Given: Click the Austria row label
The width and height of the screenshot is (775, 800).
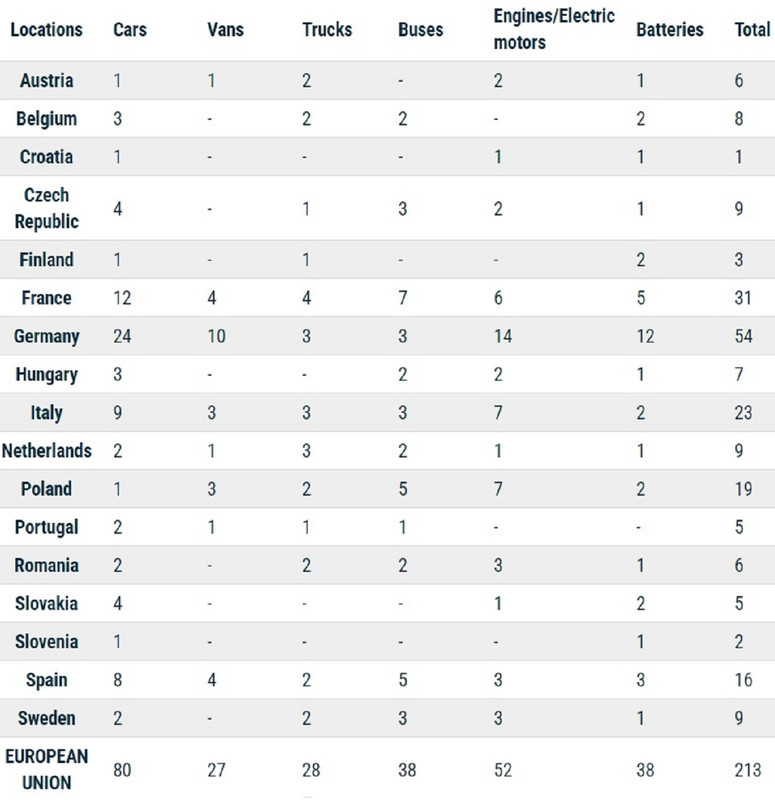Looking at the screenshot, I should pyautogui.click(x=46, y=81).
